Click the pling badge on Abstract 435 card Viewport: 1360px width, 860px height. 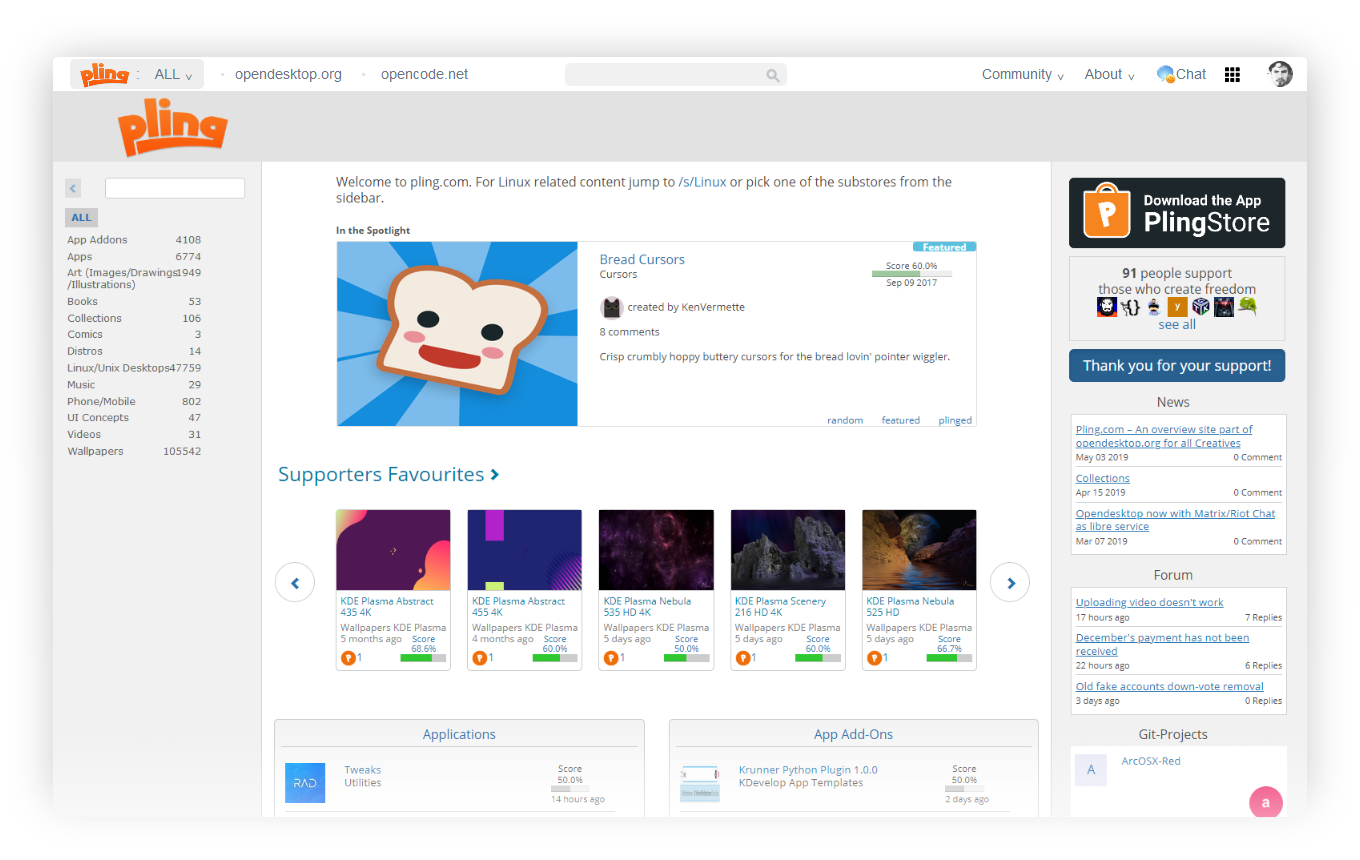(348, 658)
